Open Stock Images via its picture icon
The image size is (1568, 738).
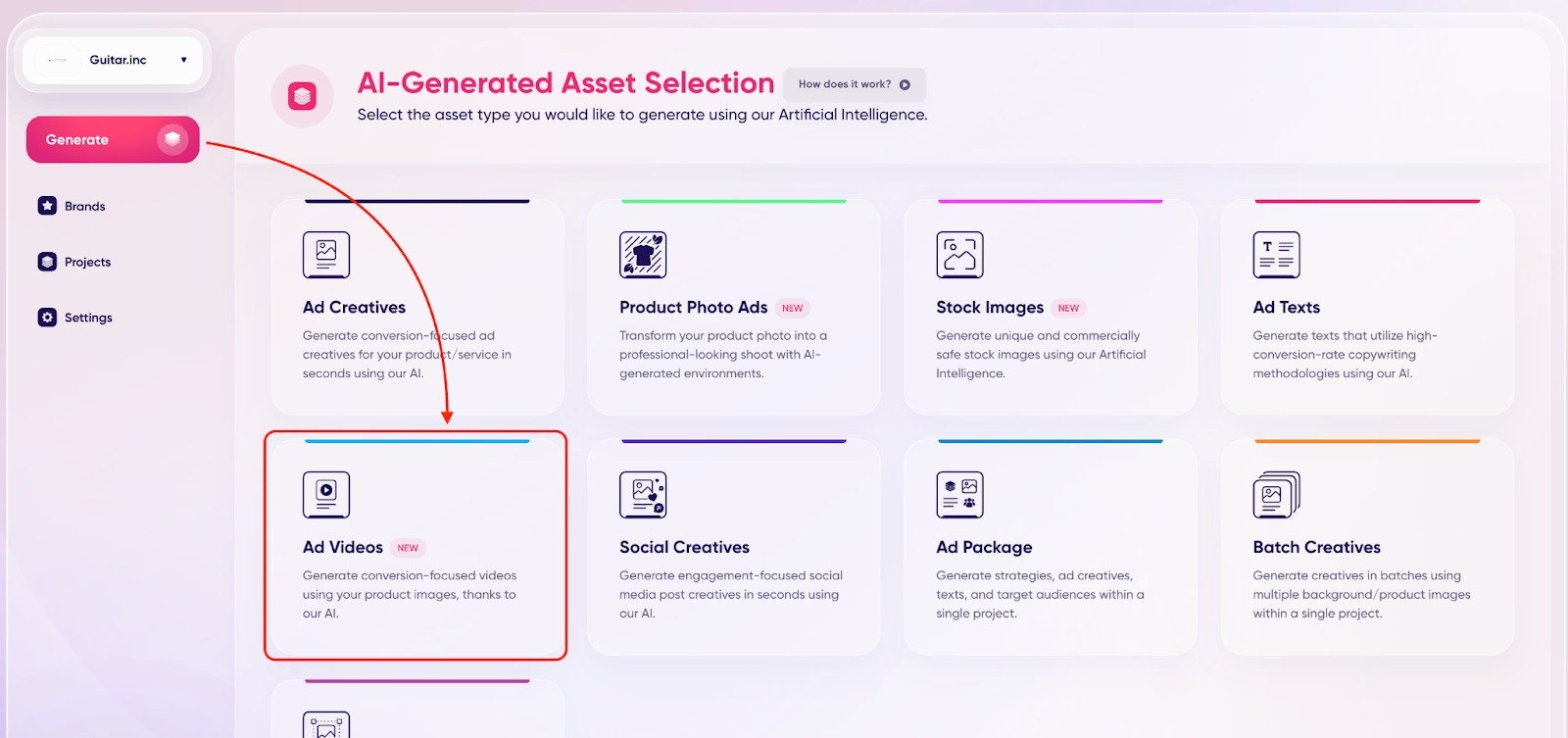pos(960,254)
